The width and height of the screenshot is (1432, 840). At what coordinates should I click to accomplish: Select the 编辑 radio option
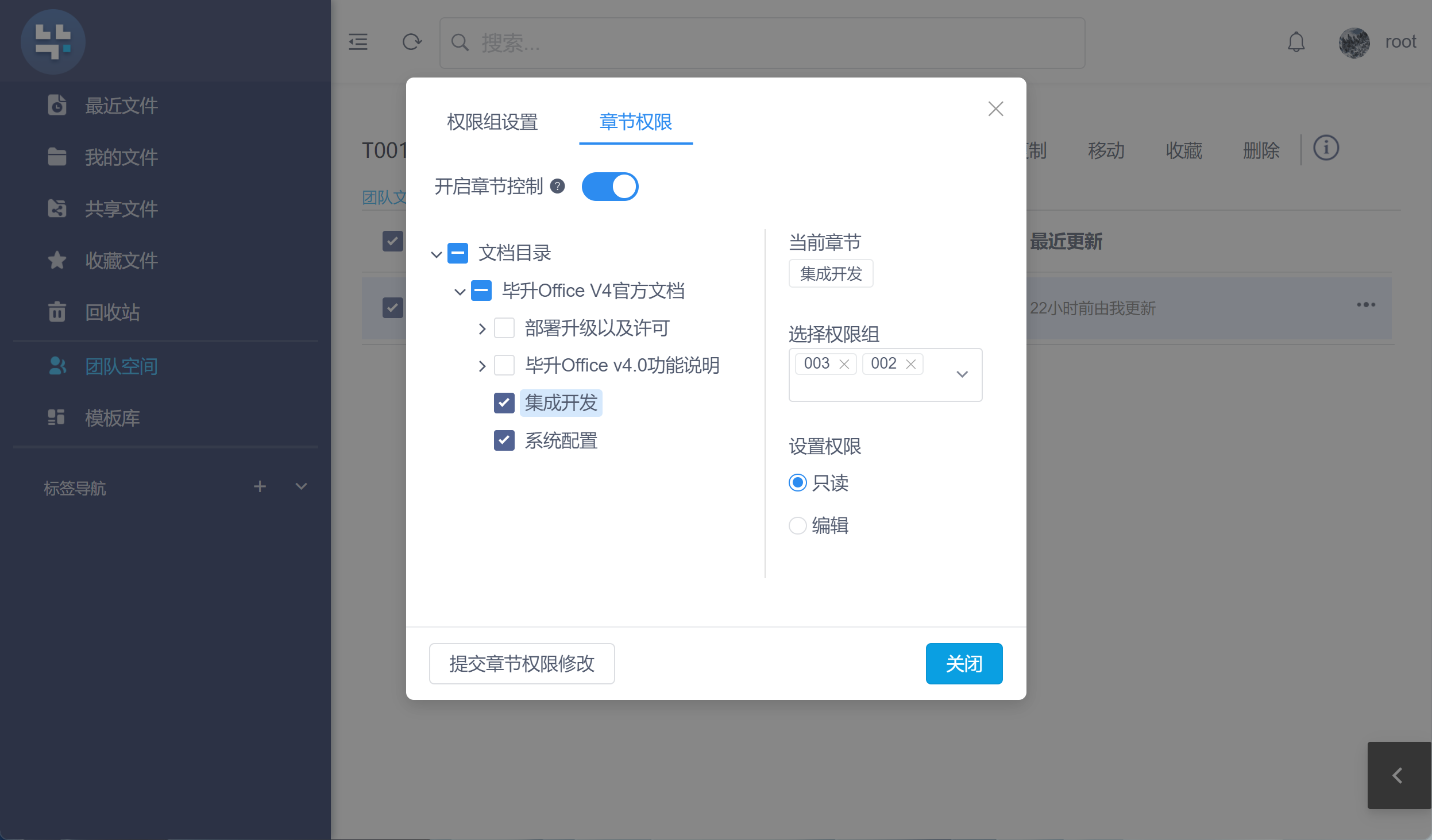tap(798, 525)
